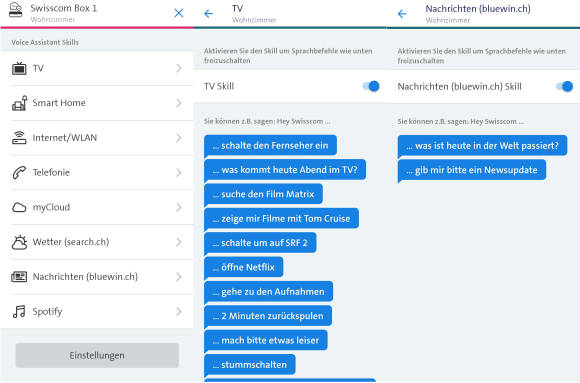Toggle the TV Skill switch
This screenshot has height=383, width=580.
[371, 86]
